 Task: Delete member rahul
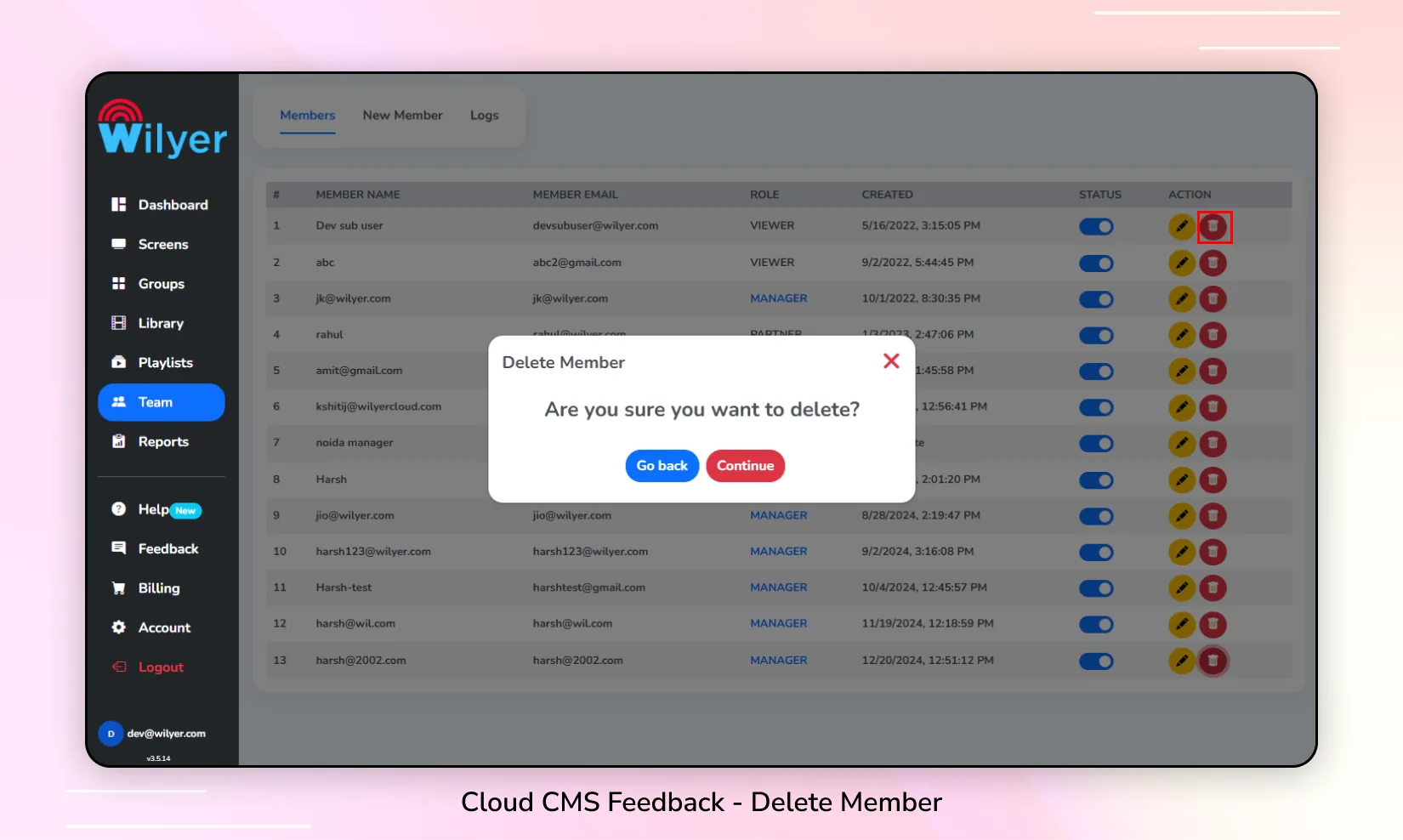(x=1213, y=336)
